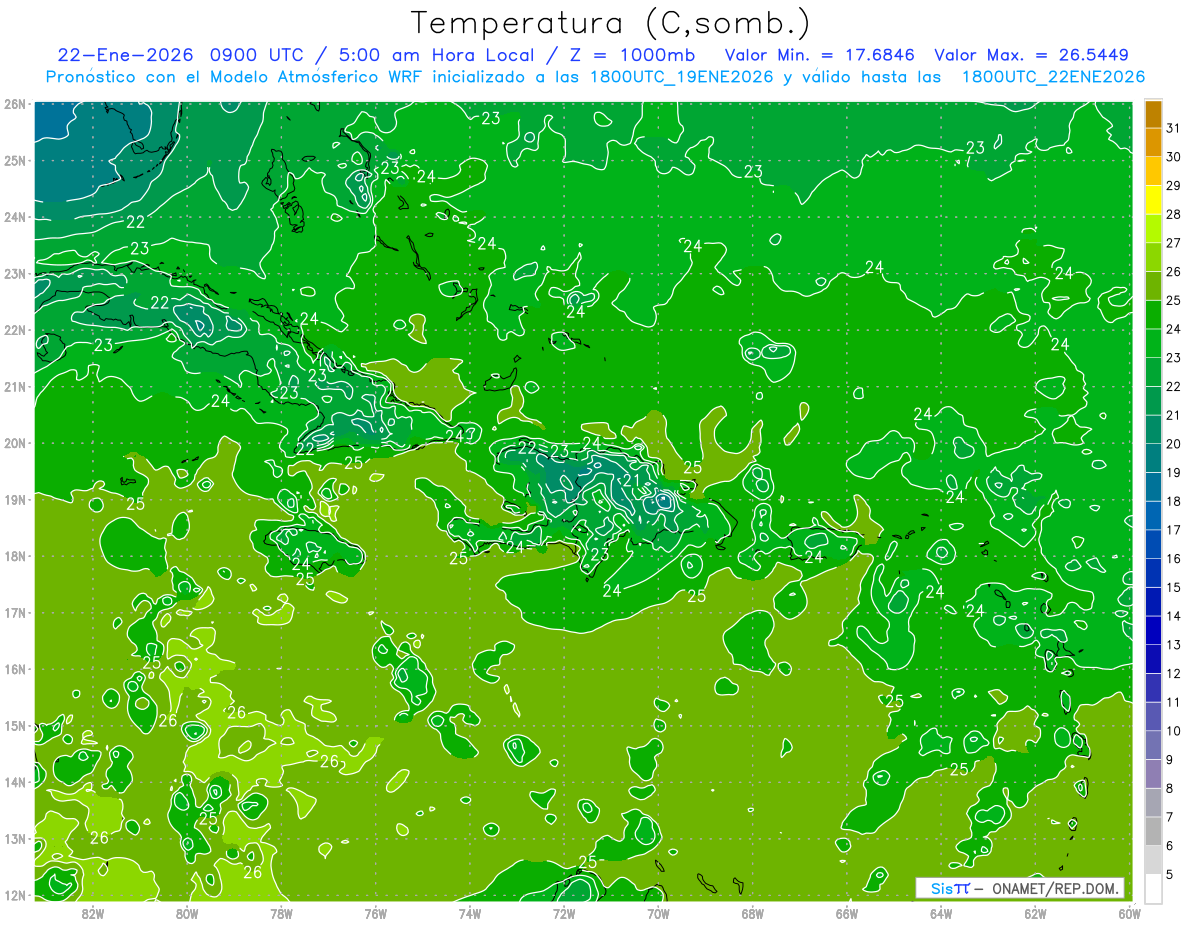Click the colorbar scale label 5

pyautogui.click(x=1171, y=874)
